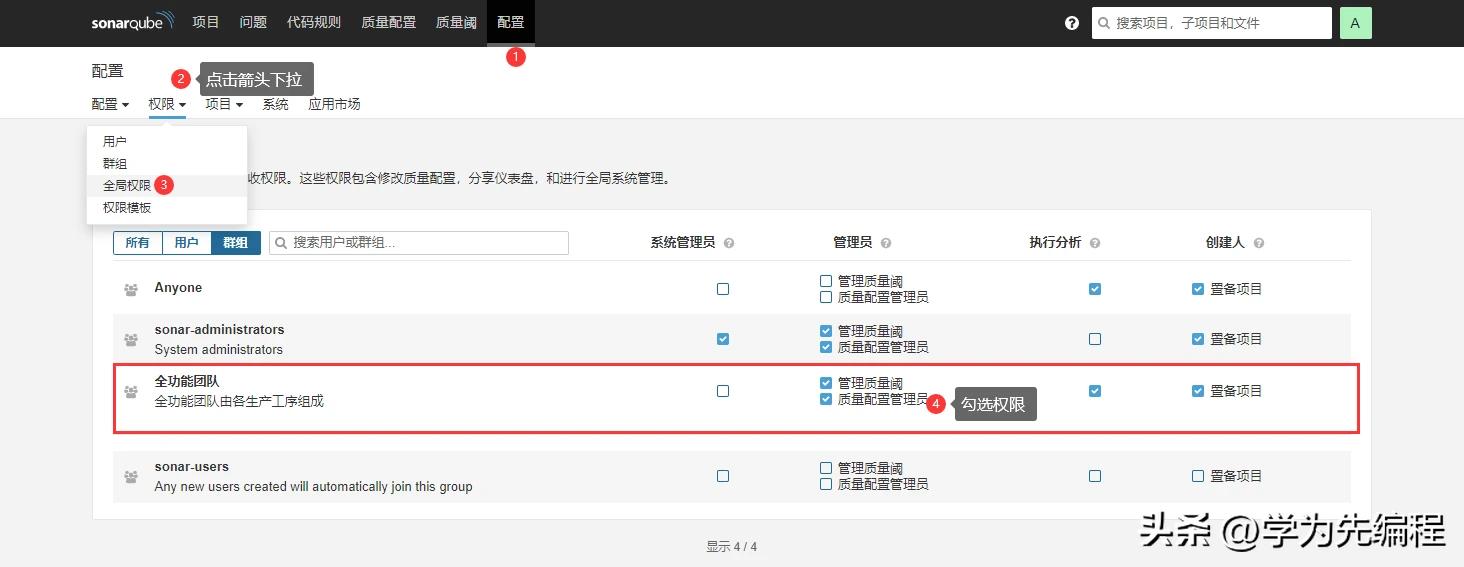1464x567 pixels.
Task: Uncheck 执行分析 for 全功能团队
Action: click(1095, 391)
